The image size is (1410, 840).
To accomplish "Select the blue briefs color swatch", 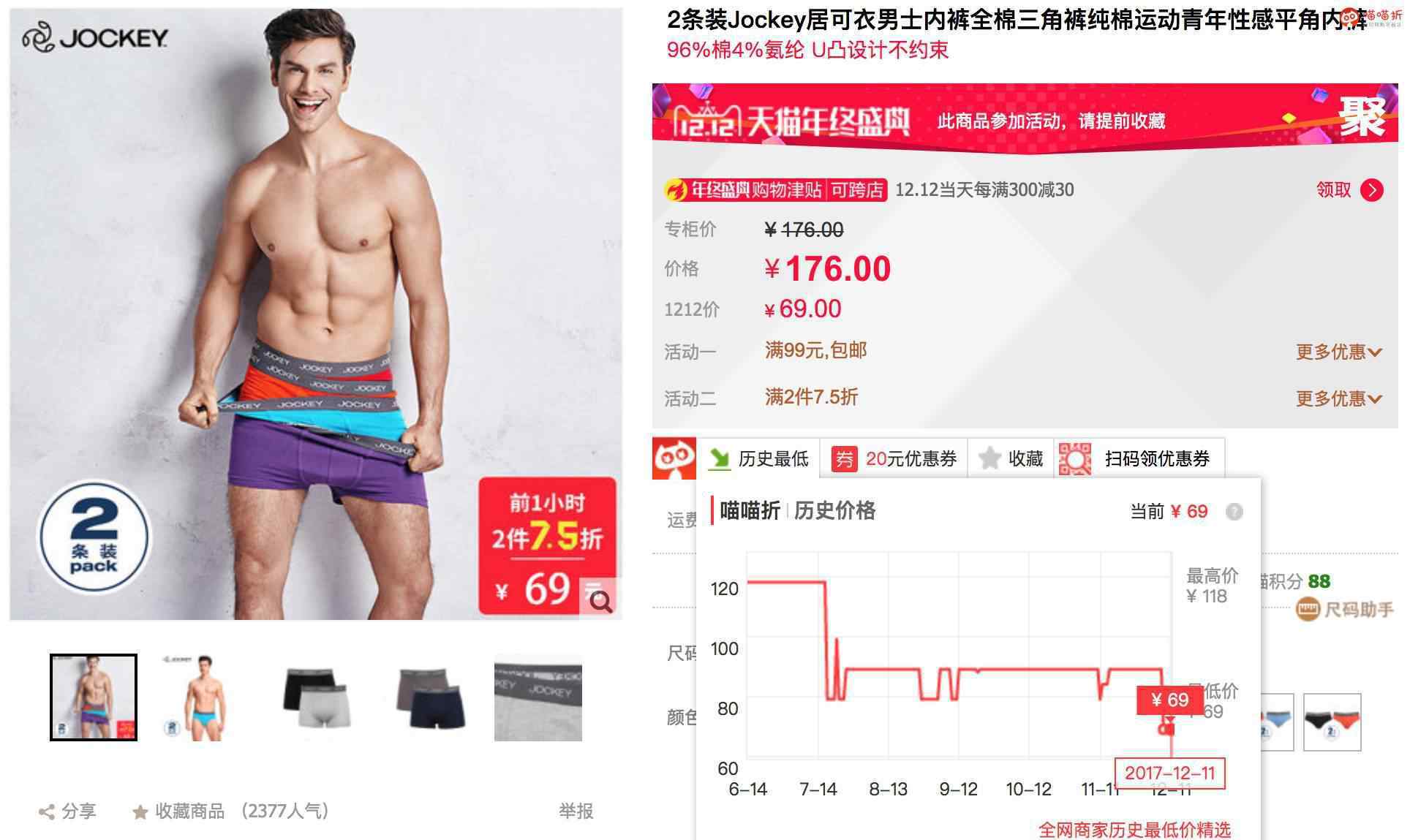I will (1276, 722).
